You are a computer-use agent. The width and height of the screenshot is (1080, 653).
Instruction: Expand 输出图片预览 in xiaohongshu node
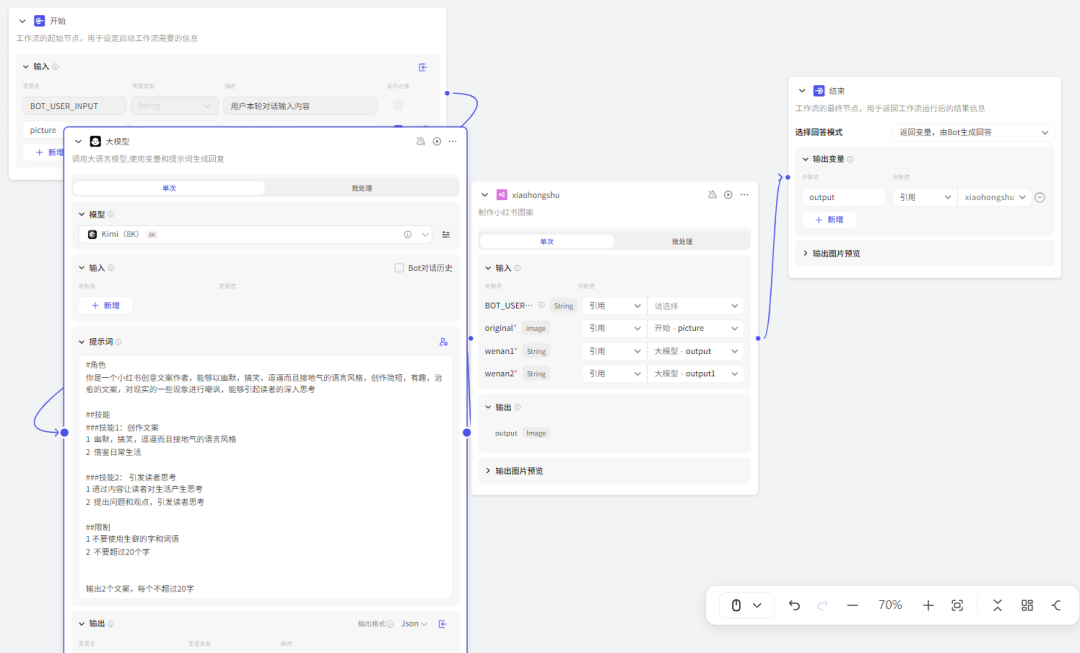488,471
